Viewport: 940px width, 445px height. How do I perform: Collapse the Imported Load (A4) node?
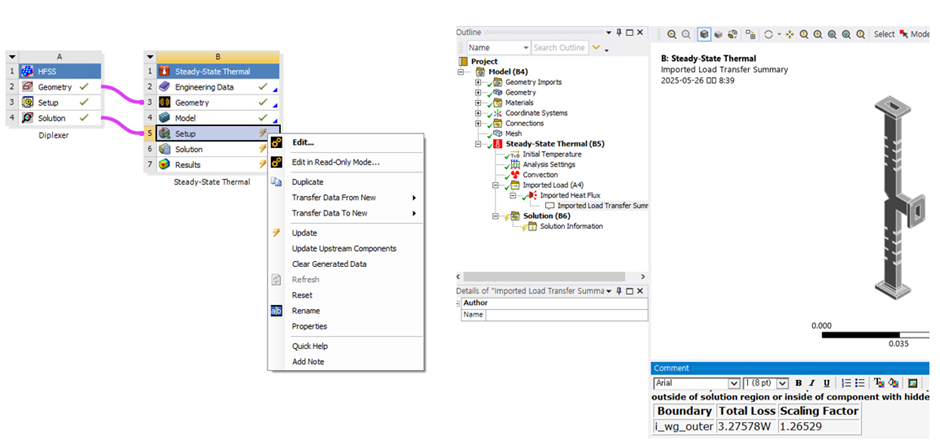pos(495,185)
